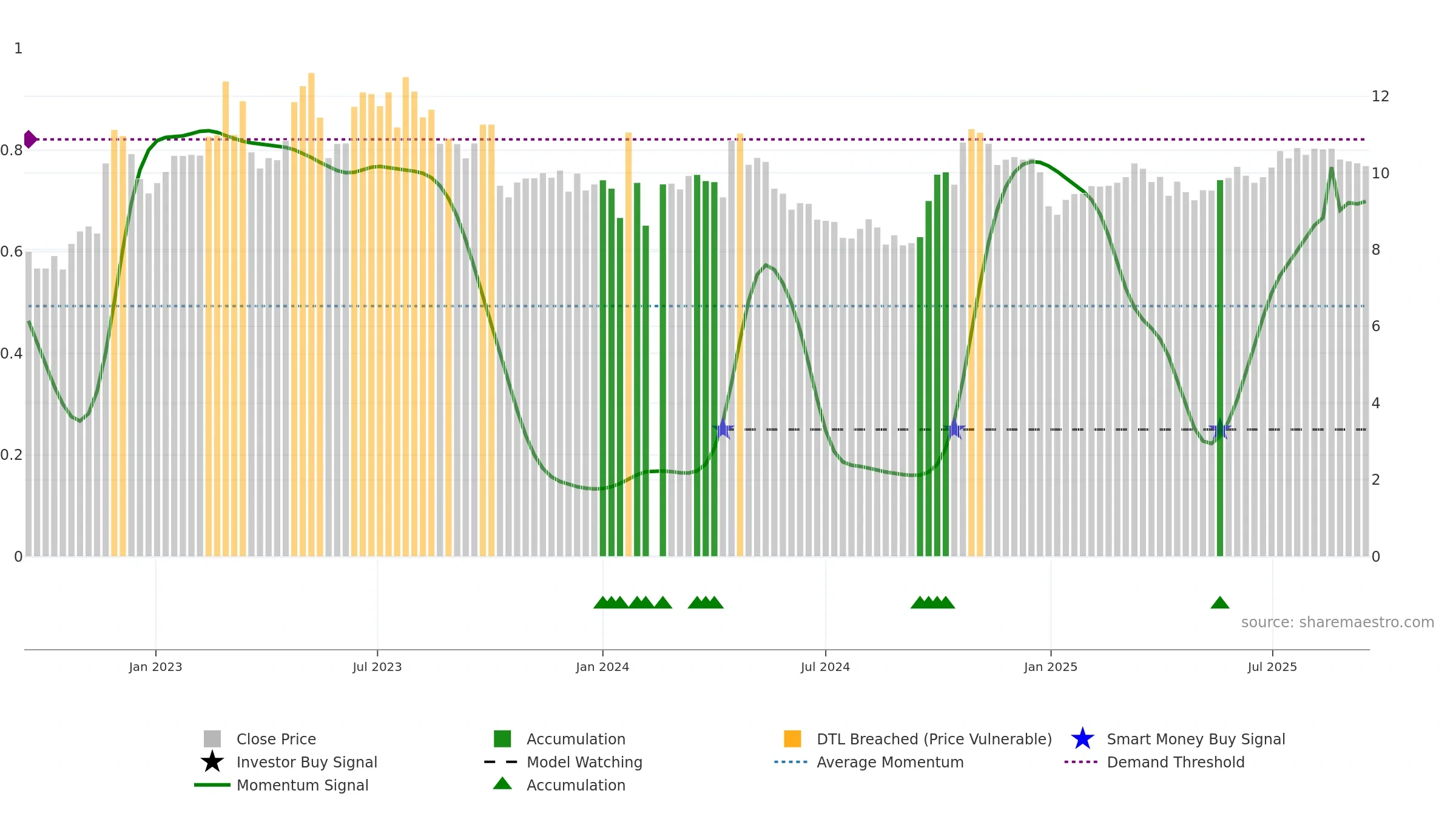Click the gray Close Price legend swatch

click(x=212, y=739)
